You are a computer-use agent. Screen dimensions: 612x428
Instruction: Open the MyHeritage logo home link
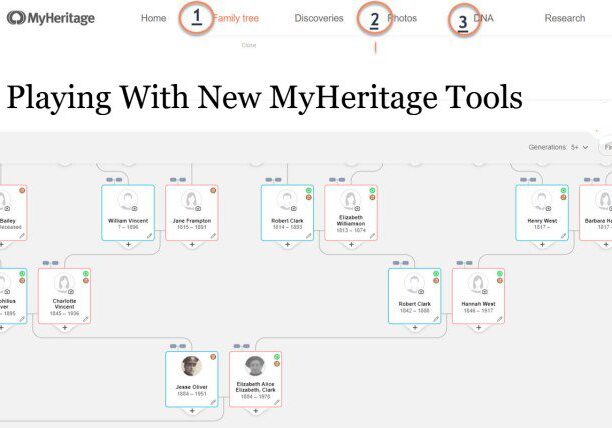click(x=51, y=18)
